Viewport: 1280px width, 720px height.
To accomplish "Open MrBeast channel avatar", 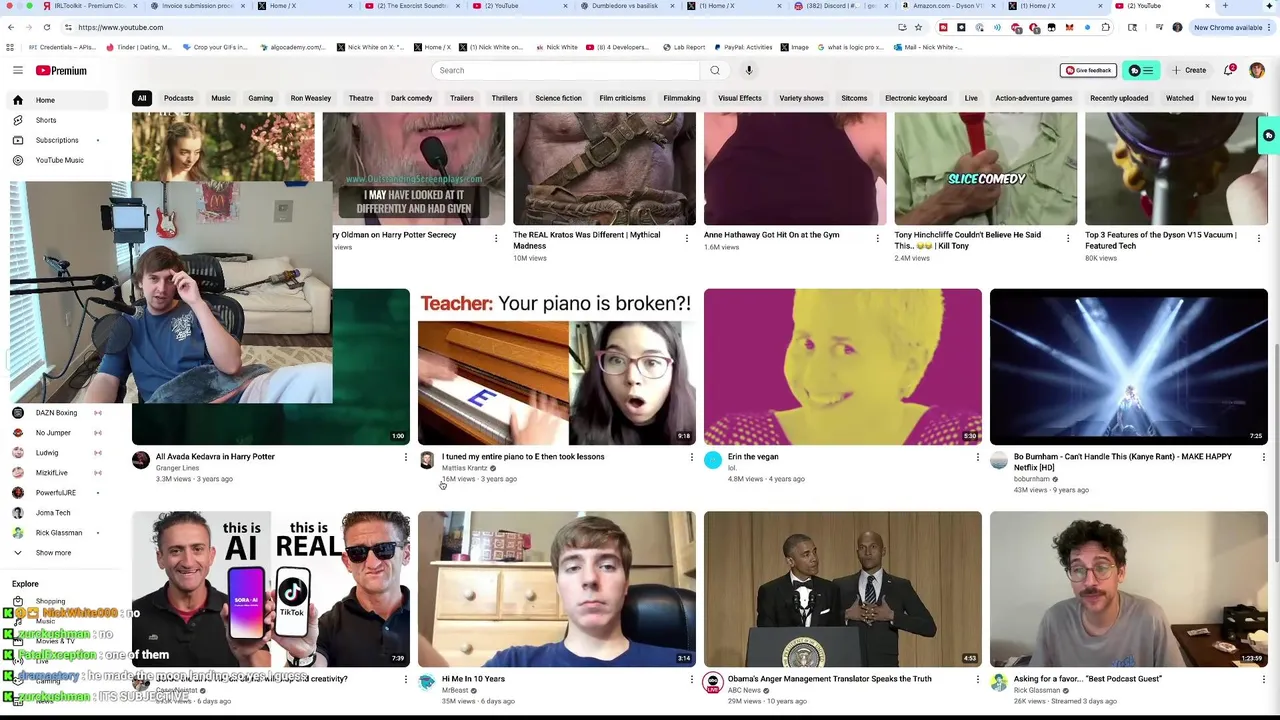I will 427,682.
